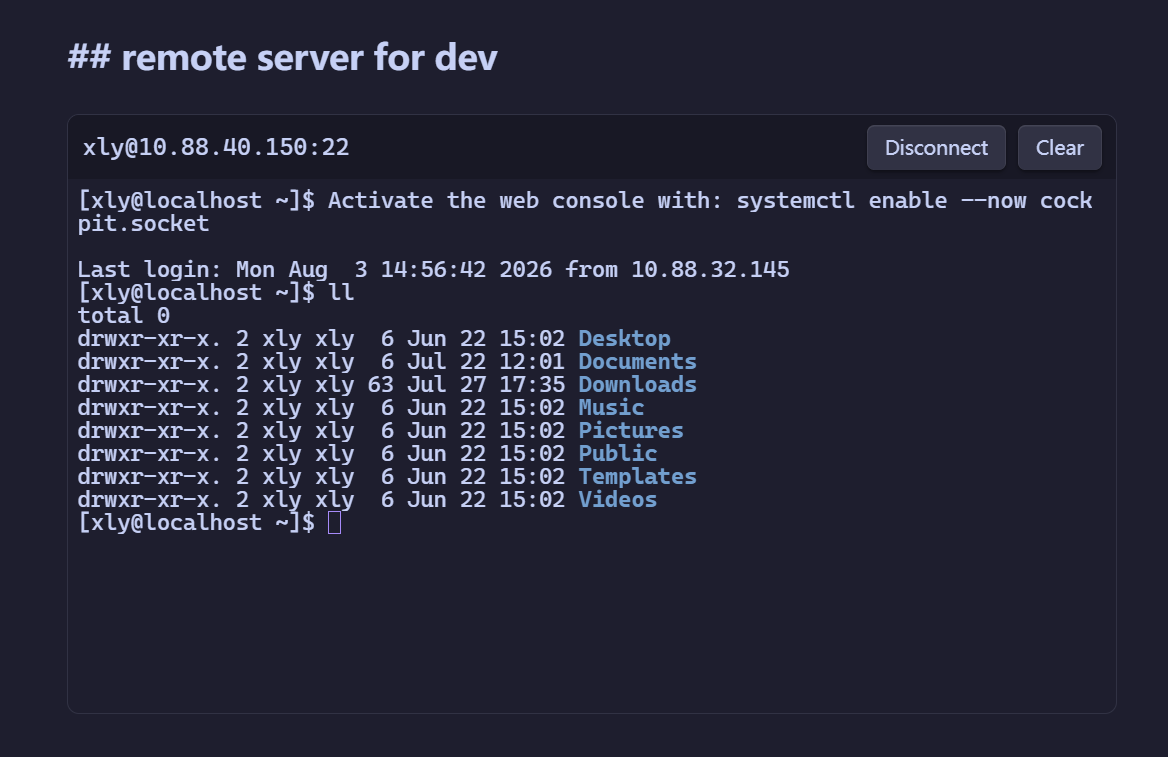Screen dimensions: 1168x757
Task: Click the size value 63 in Downloads row
Action: (x=381, y=384)
